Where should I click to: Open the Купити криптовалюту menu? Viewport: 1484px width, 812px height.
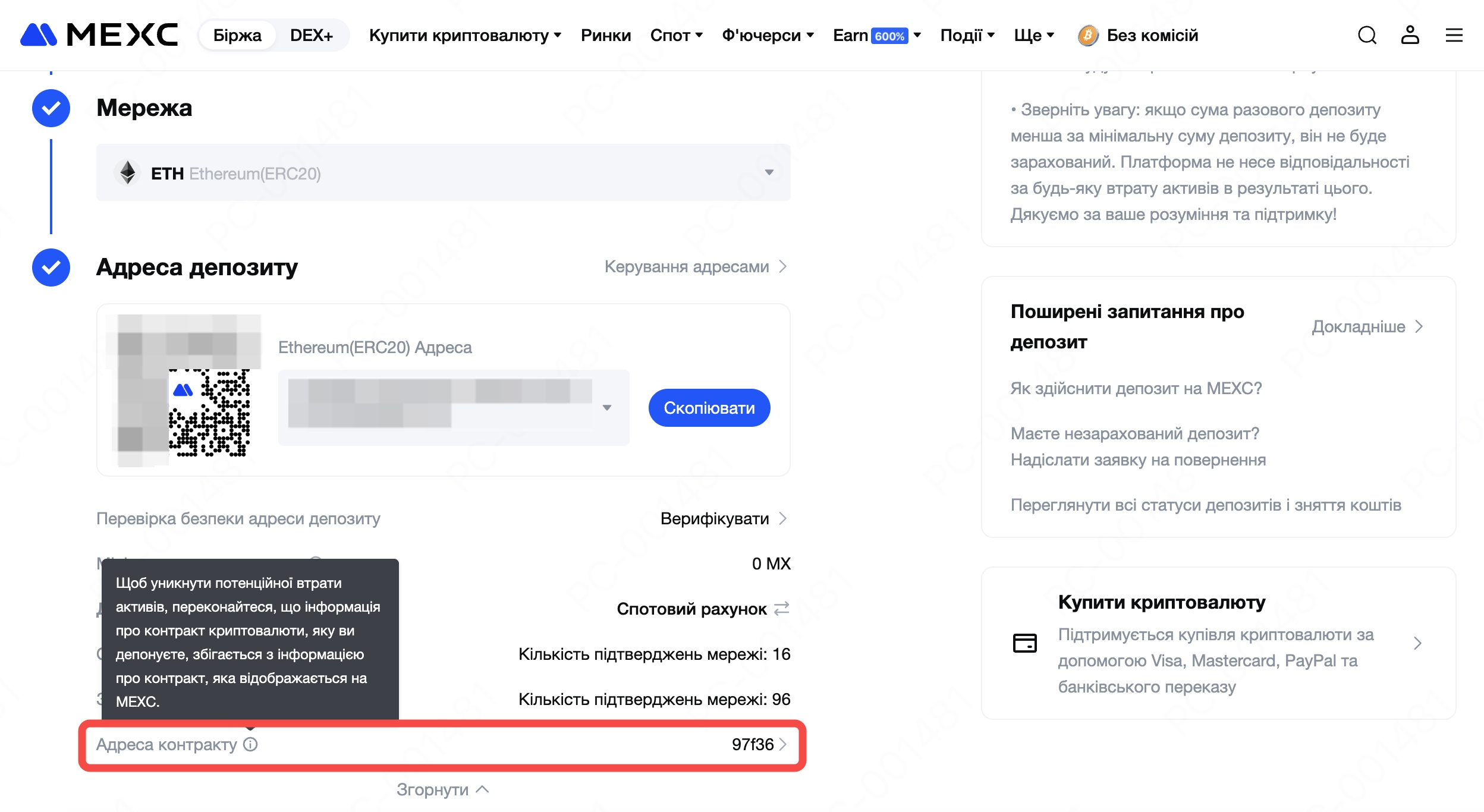pos(465,35)
